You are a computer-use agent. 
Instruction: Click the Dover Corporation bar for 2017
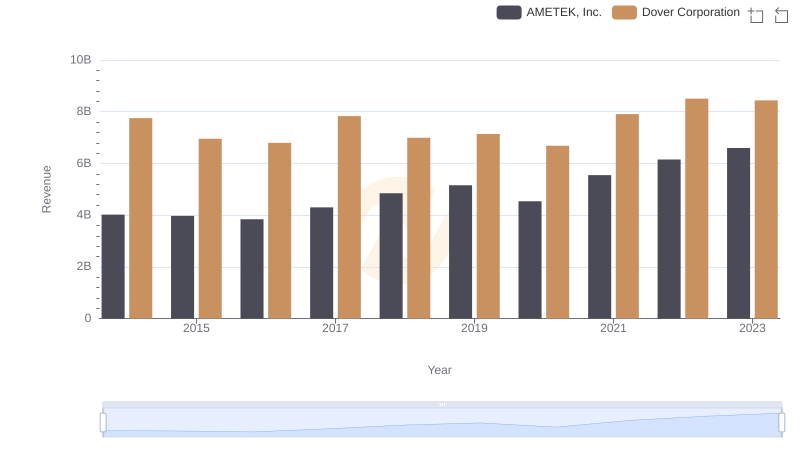(349, 217)
